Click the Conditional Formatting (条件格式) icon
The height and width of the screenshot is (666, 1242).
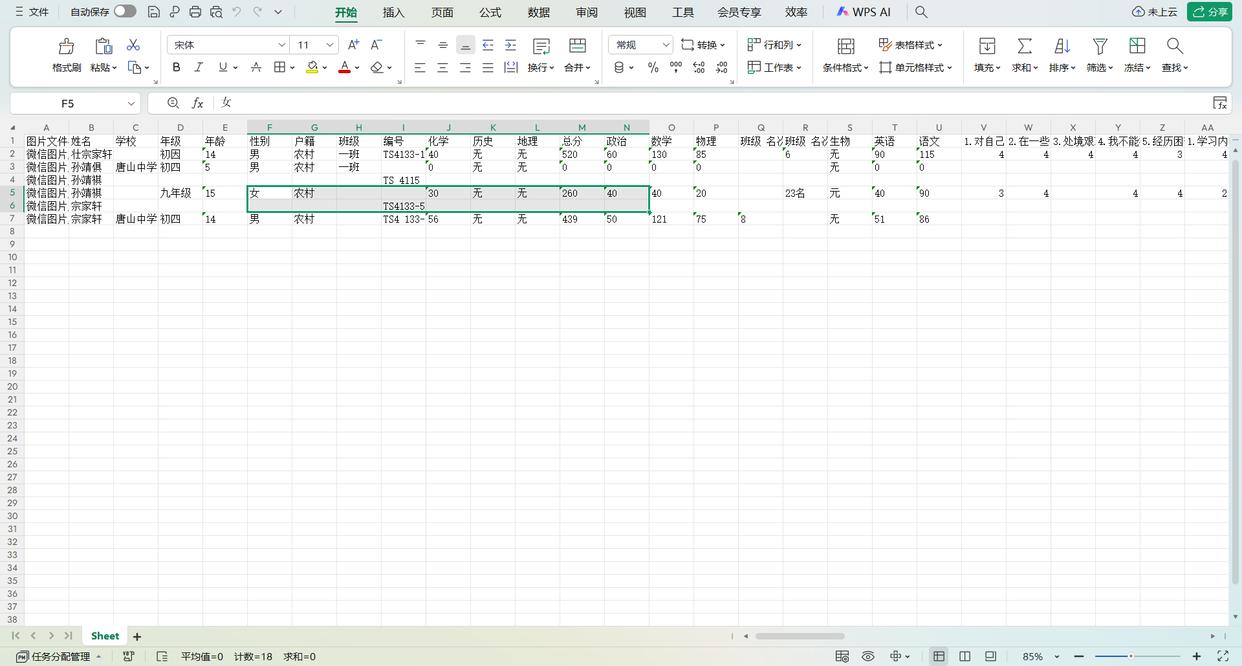pyautogui.click(x=845, y=46)
